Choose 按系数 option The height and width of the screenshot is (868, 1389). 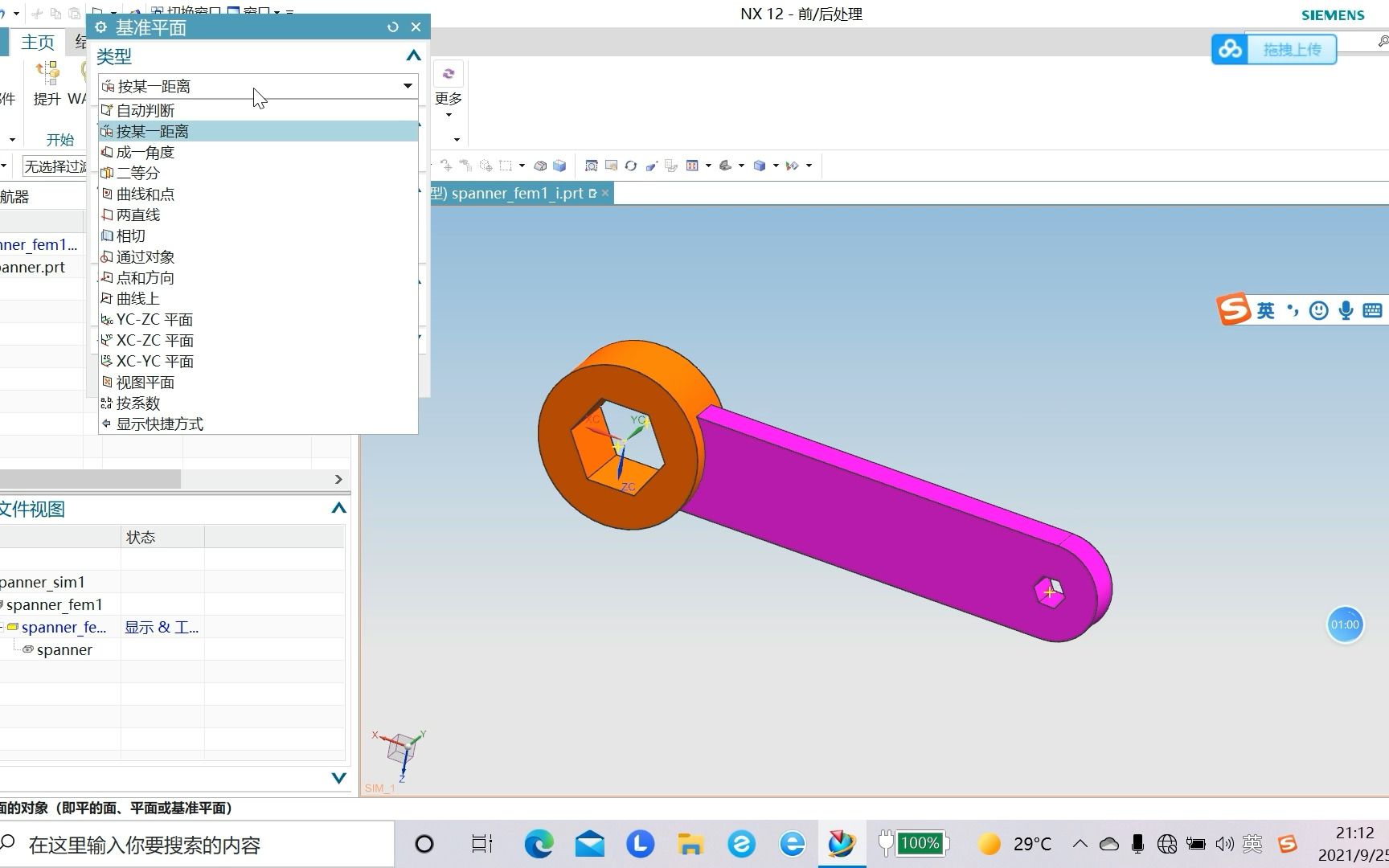[258, 403]
